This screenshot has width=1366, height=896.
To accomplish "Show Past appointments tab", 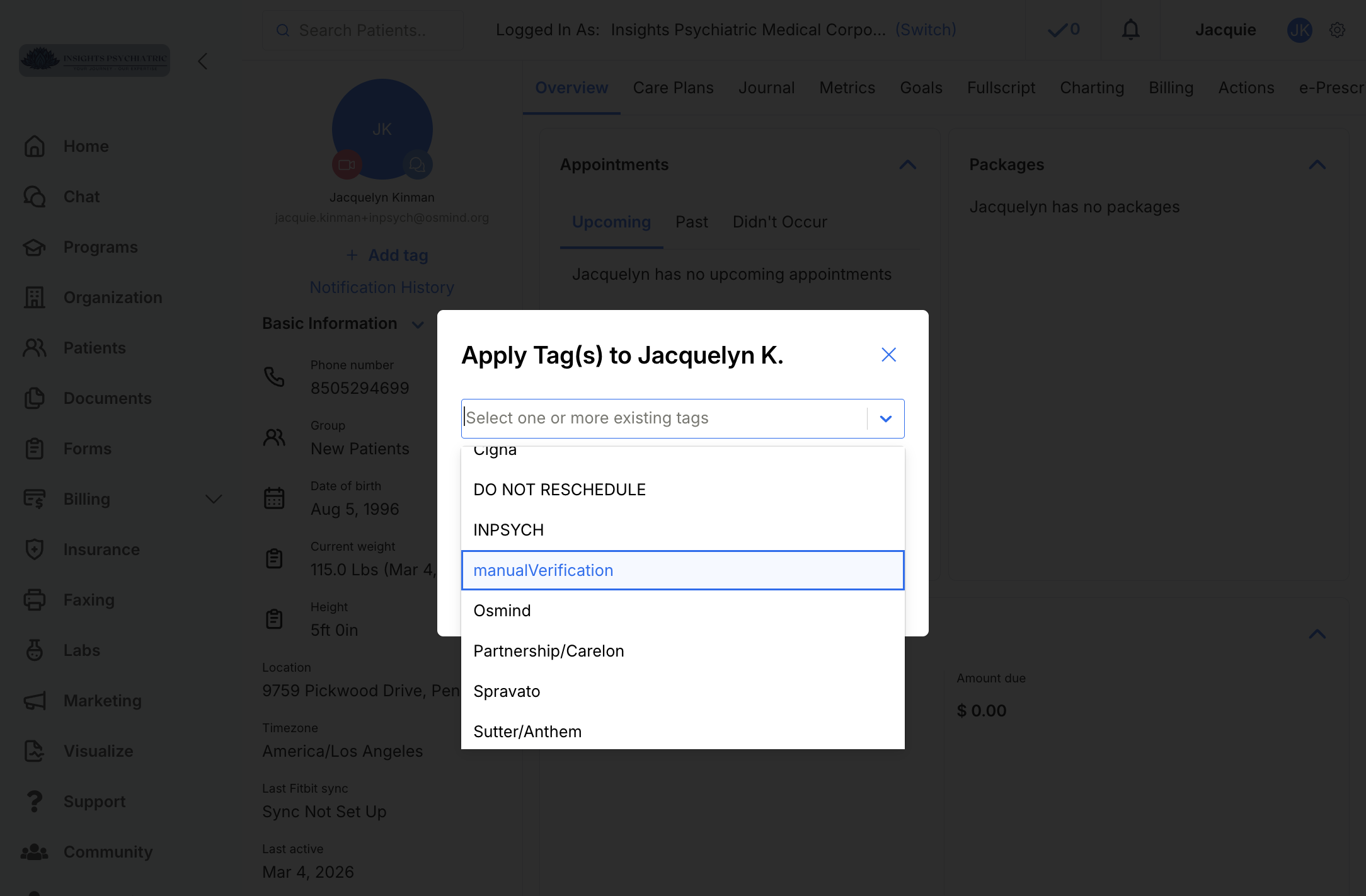I will [x=692, y=222].
